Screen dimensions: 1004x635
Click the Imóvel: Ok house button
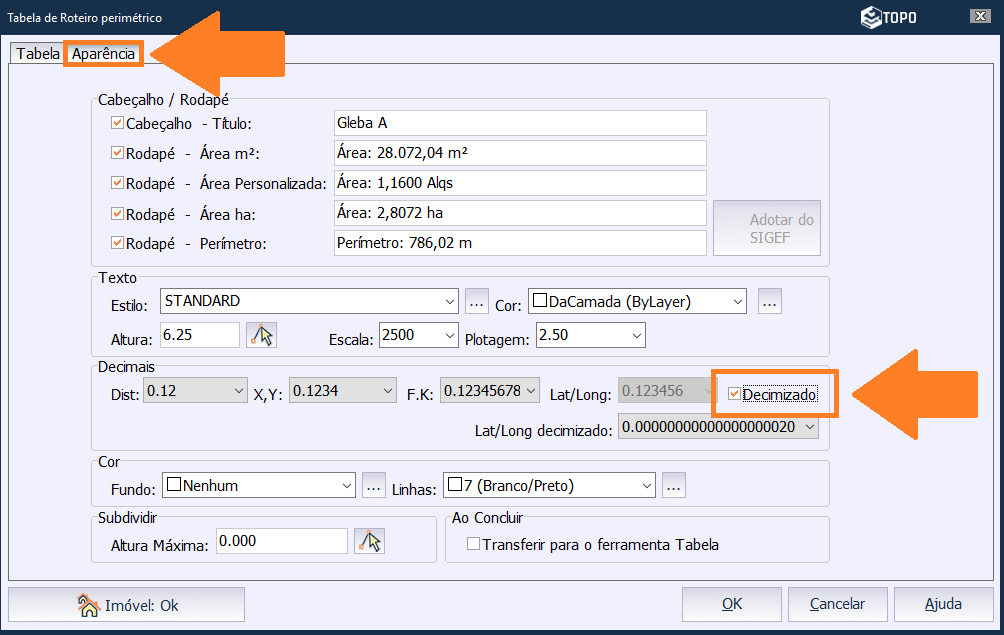pos(127,605)
